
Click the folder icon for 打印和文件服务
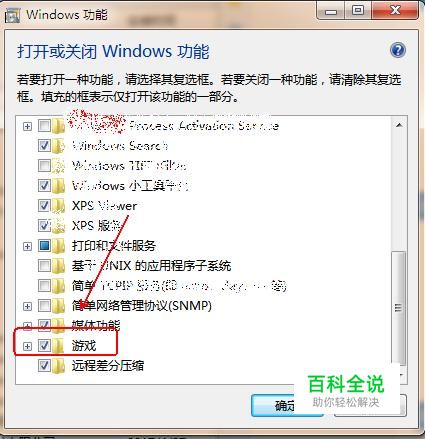point(59,246)
